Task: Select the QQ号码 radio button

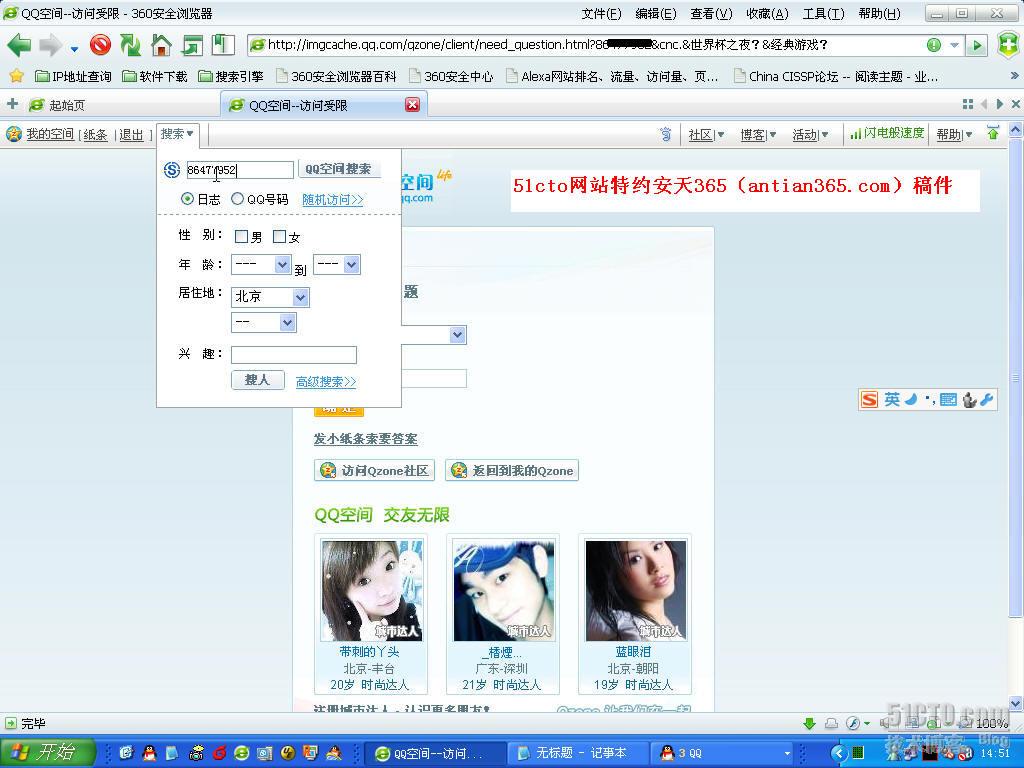Action: point(237,199)
